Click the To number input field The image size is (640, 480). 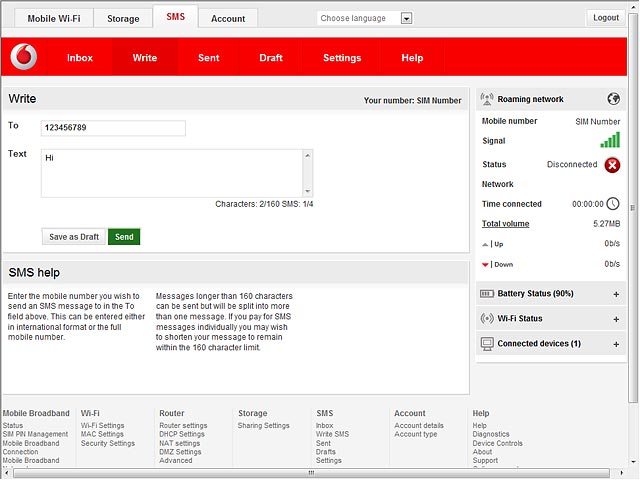[x=113, y=128]
